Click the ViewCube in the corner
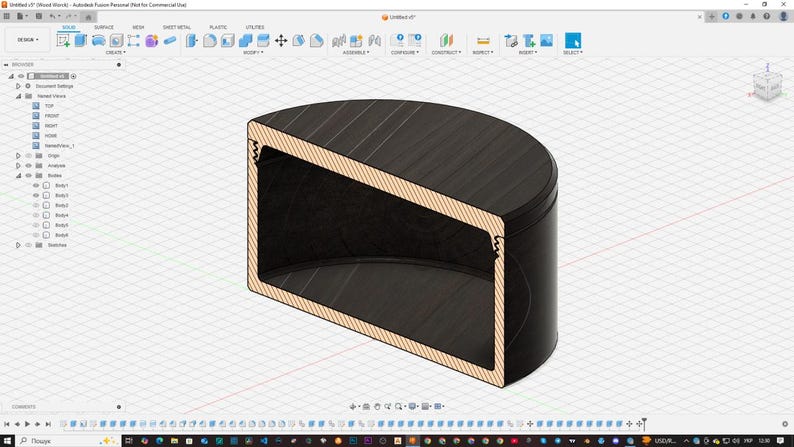 (768, 86)
